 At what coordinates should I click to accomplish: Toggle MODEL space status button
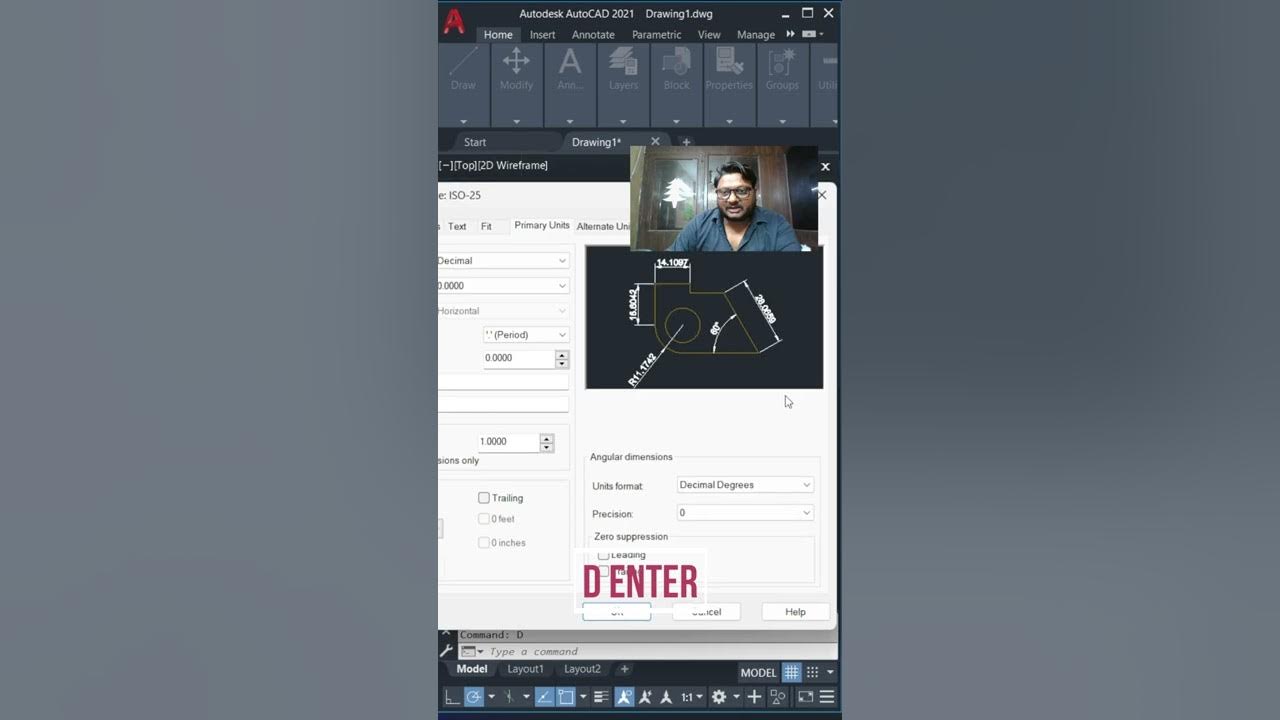(758, 673)
